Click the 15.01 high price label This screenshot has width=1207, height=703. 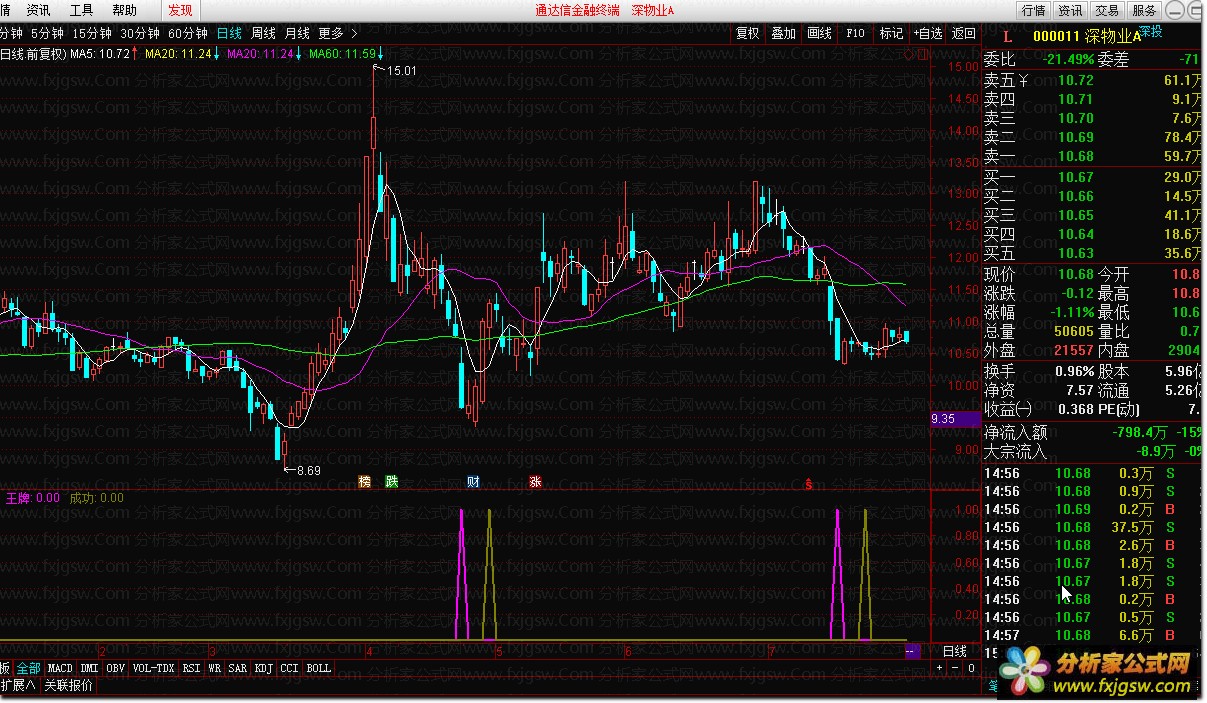pos(400,71)
